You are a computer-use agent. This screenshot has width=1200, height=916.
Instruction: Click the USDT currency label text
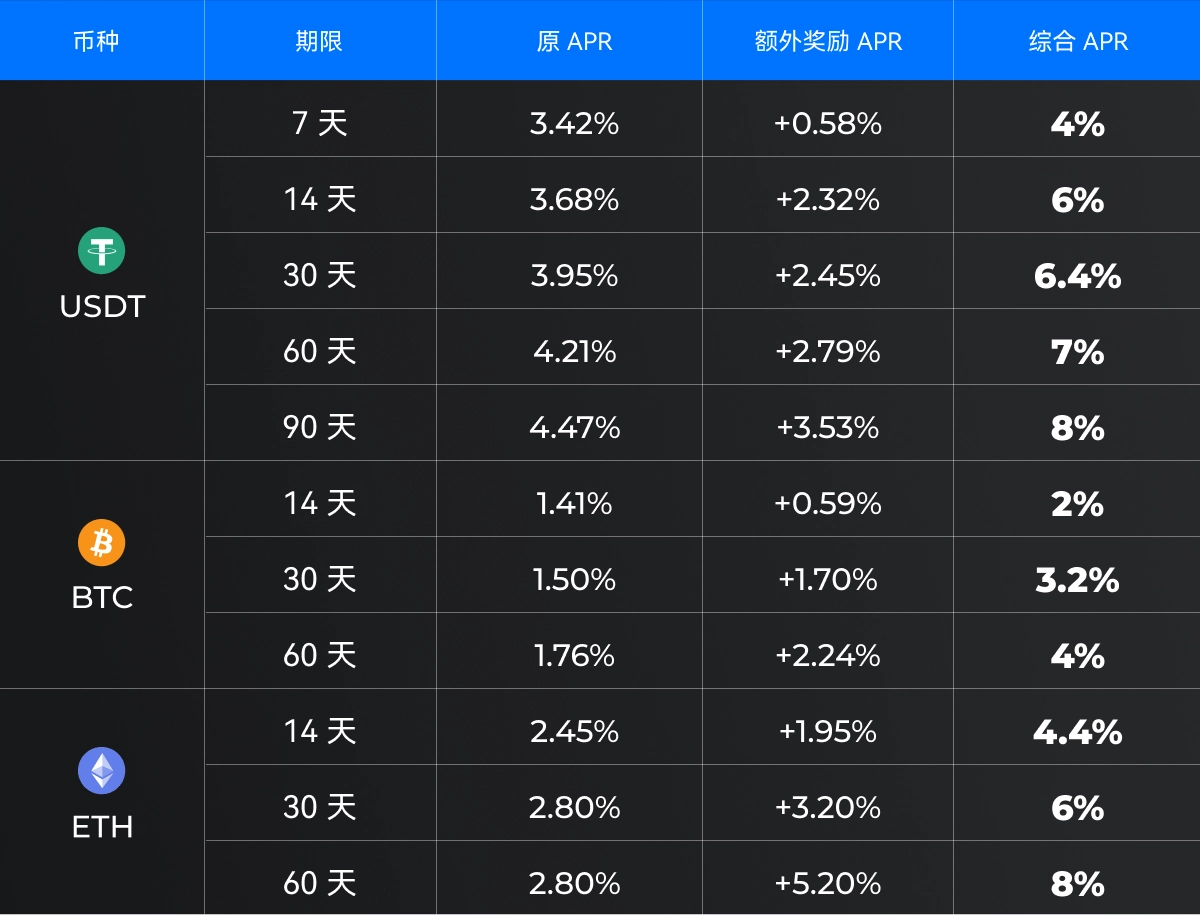click(102, 307)
